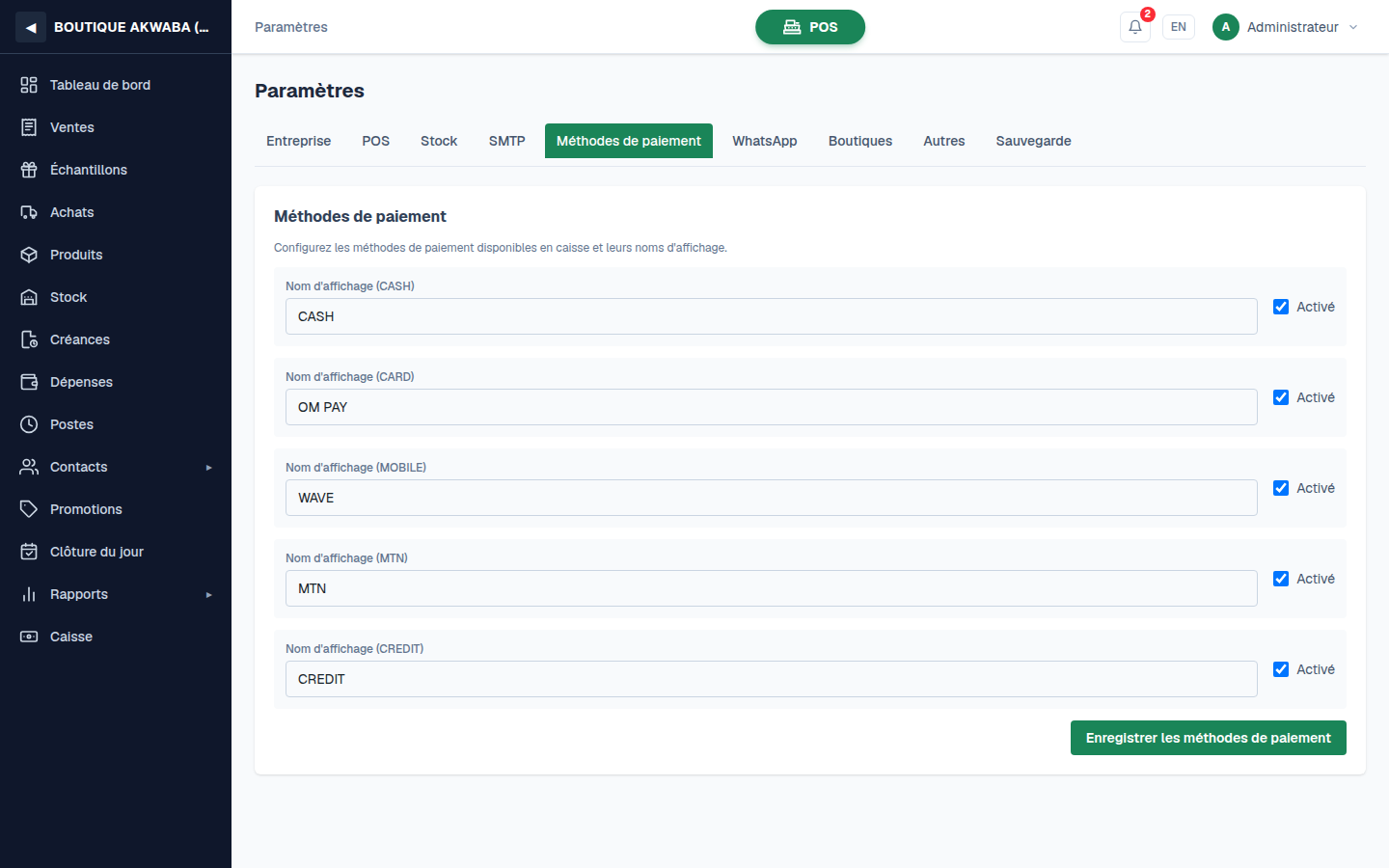Viewport: 1389px width, 868px height.
Task: Open the Boutiques tab
Action: click(860, 141)
